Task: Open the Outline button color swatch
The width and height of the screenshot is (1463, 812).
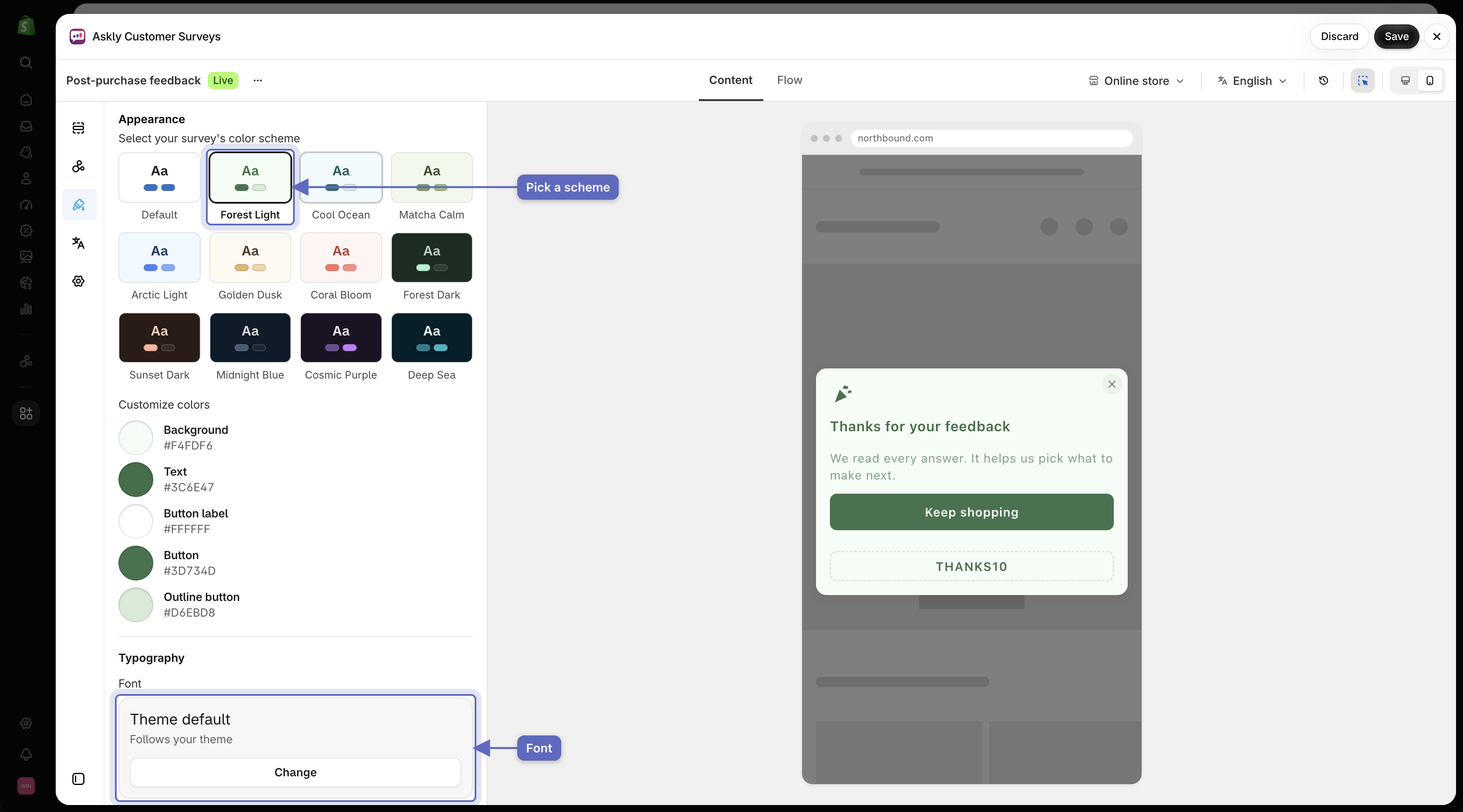Action: point(136,604)
